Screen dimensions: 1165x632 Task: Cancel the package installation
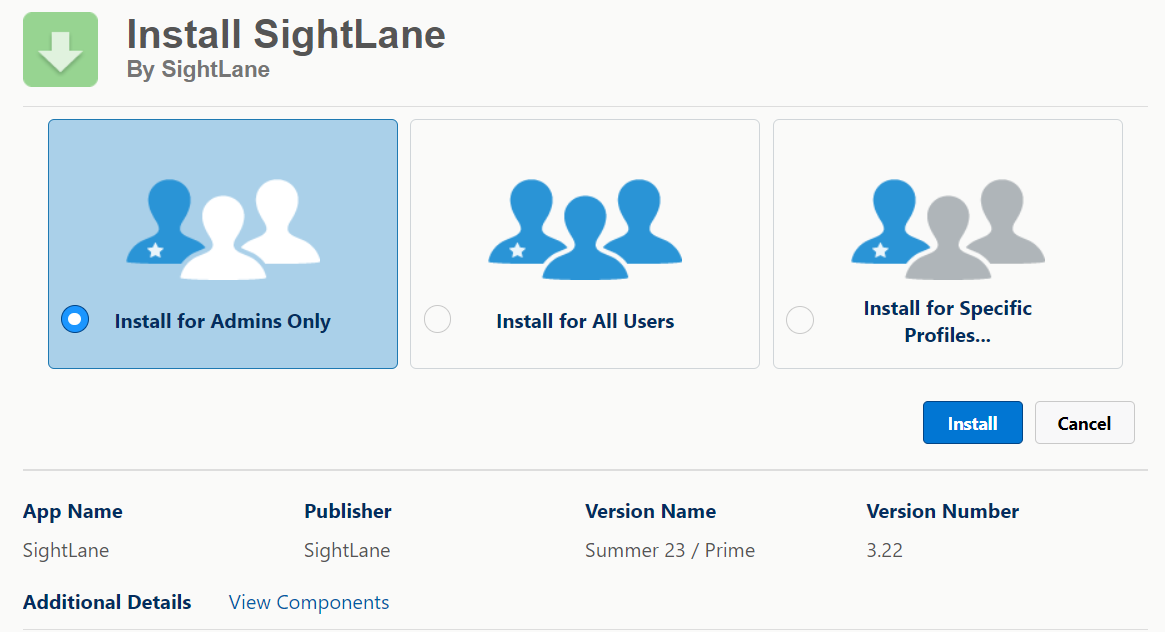pyautogui.click(x=1084, y=423)
